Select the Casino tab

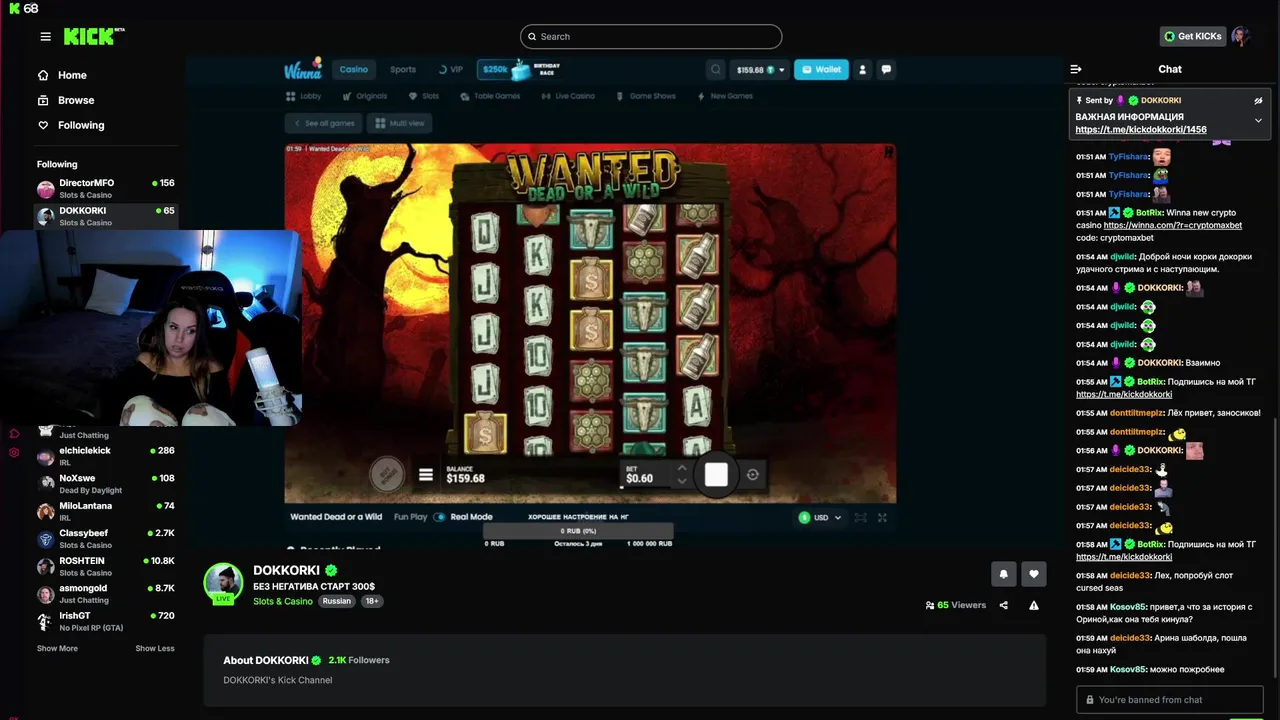pyautogui.click(x=353, y=69)
